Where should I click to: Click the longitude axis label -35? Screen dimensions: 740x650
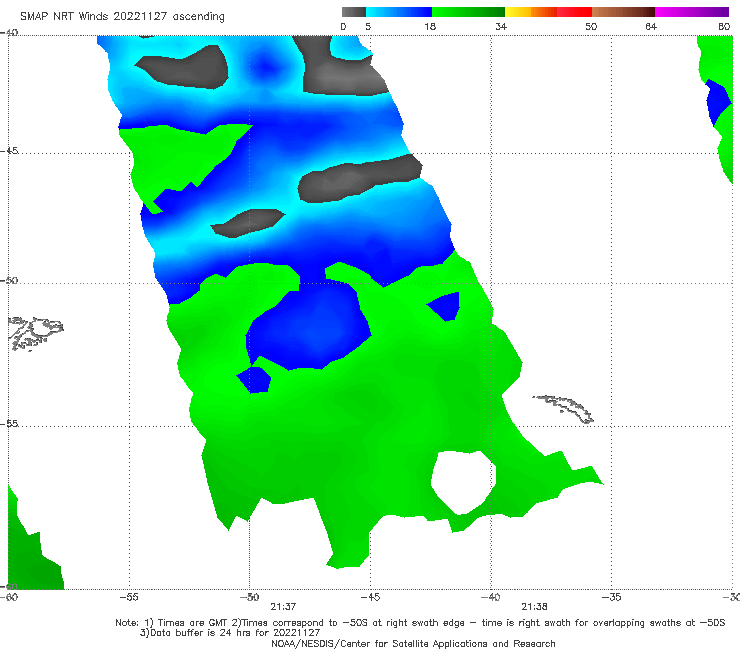[x=612, y=597]
